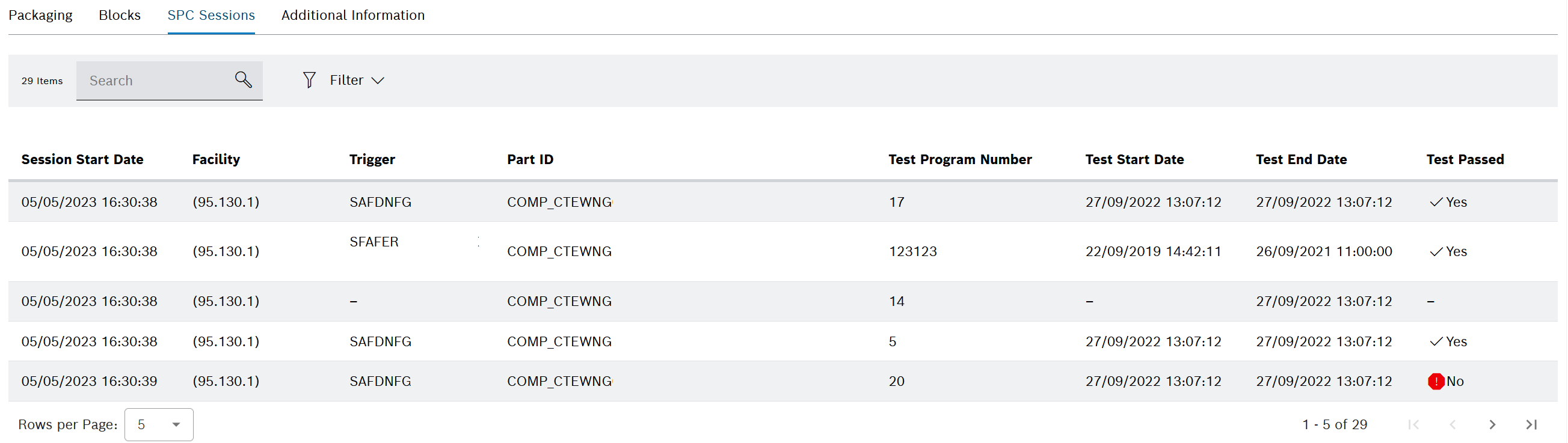Select the SPC Sessions tab

point(211,15)
